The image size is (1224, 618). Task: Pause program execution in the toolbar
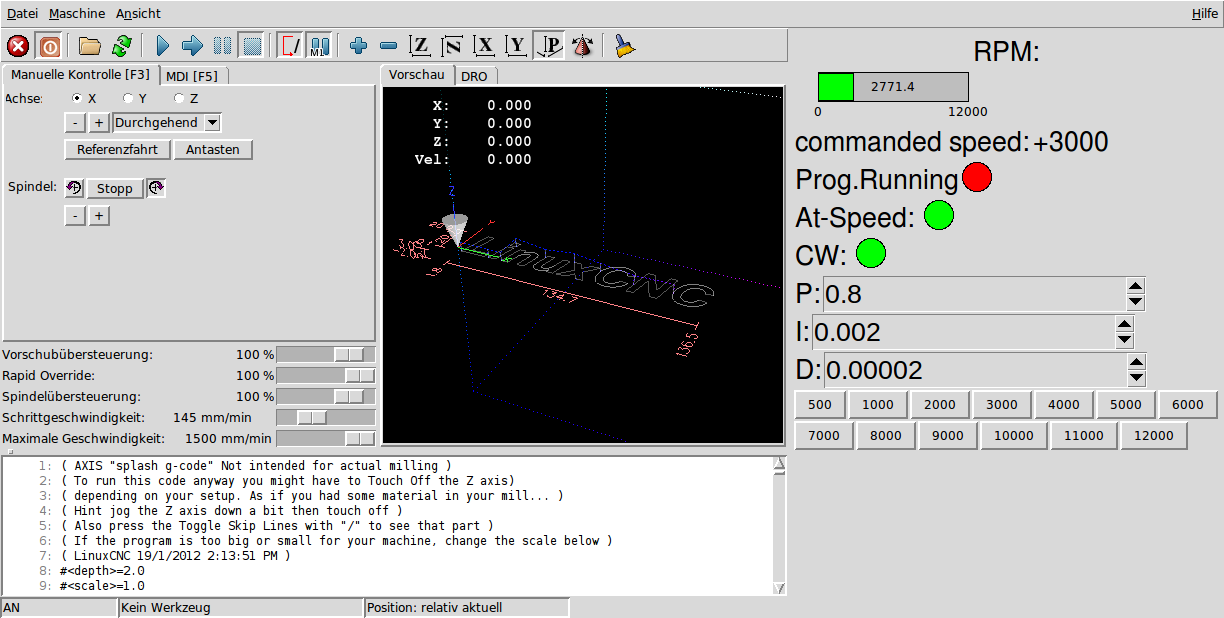pos(223,46)
